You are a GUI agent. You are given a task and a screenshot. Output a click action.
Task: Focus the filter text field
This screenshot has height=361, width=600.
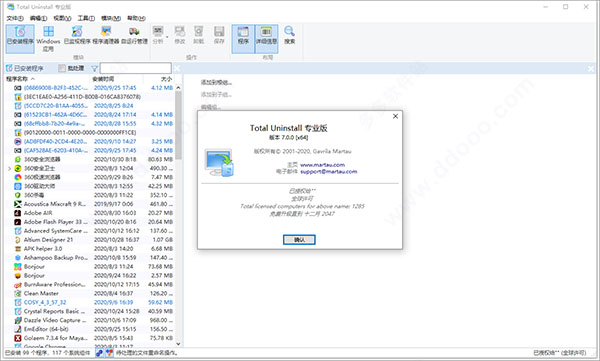(135, 68)
